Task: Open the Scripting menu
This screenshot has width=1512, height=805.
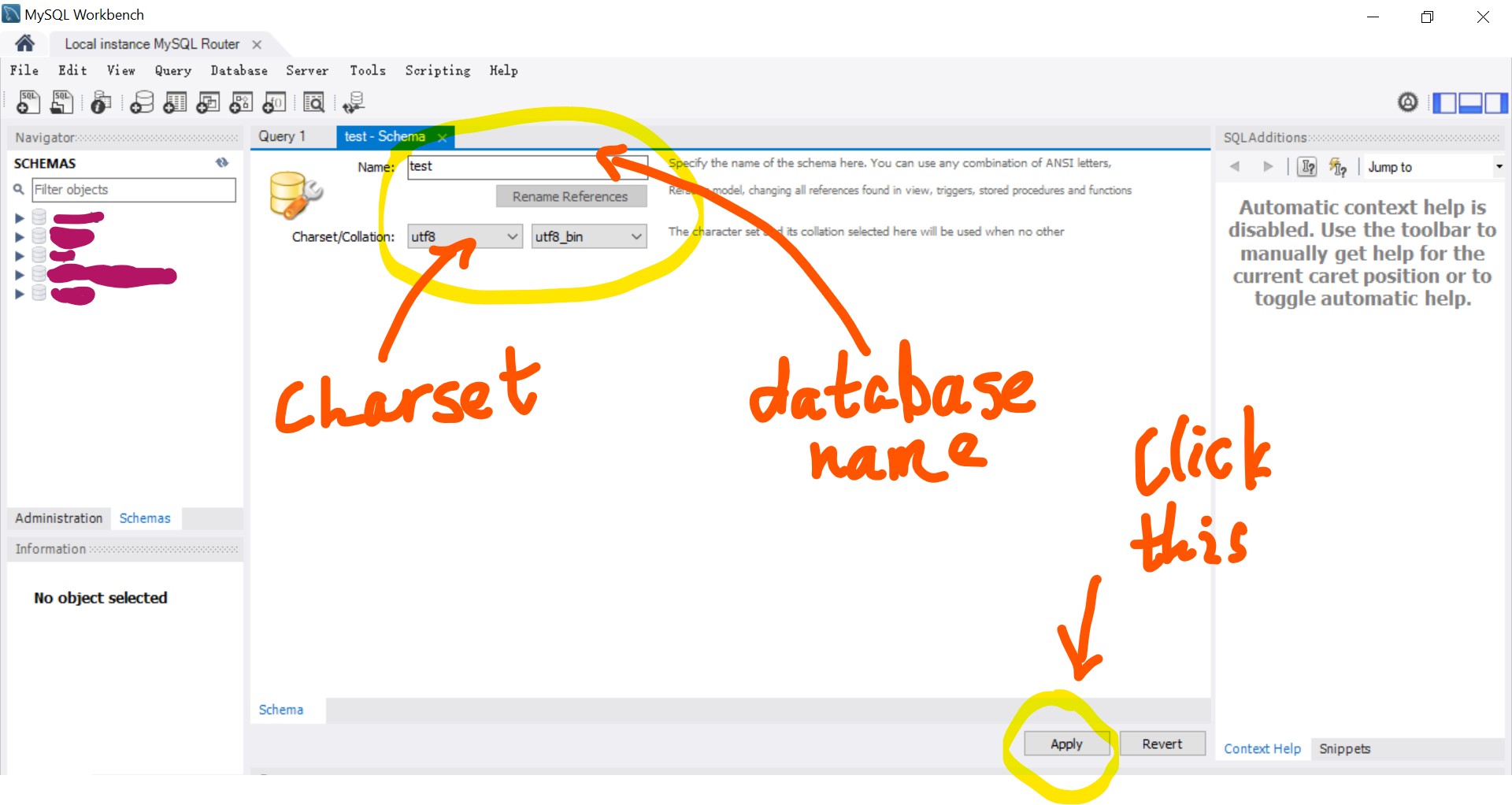Action: pos(438,70)
